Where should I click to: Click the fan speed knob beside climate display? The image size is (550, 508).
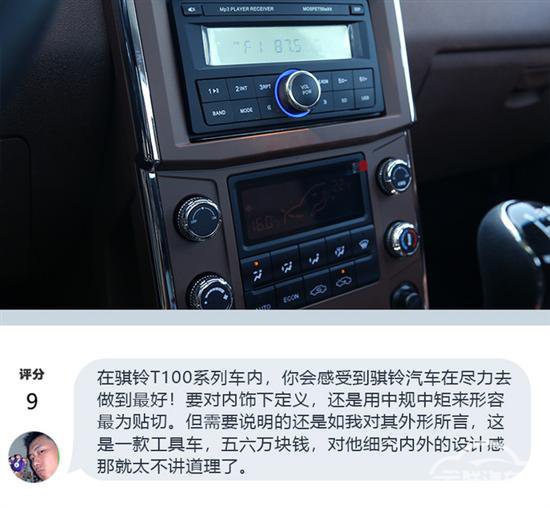[199, 218]
